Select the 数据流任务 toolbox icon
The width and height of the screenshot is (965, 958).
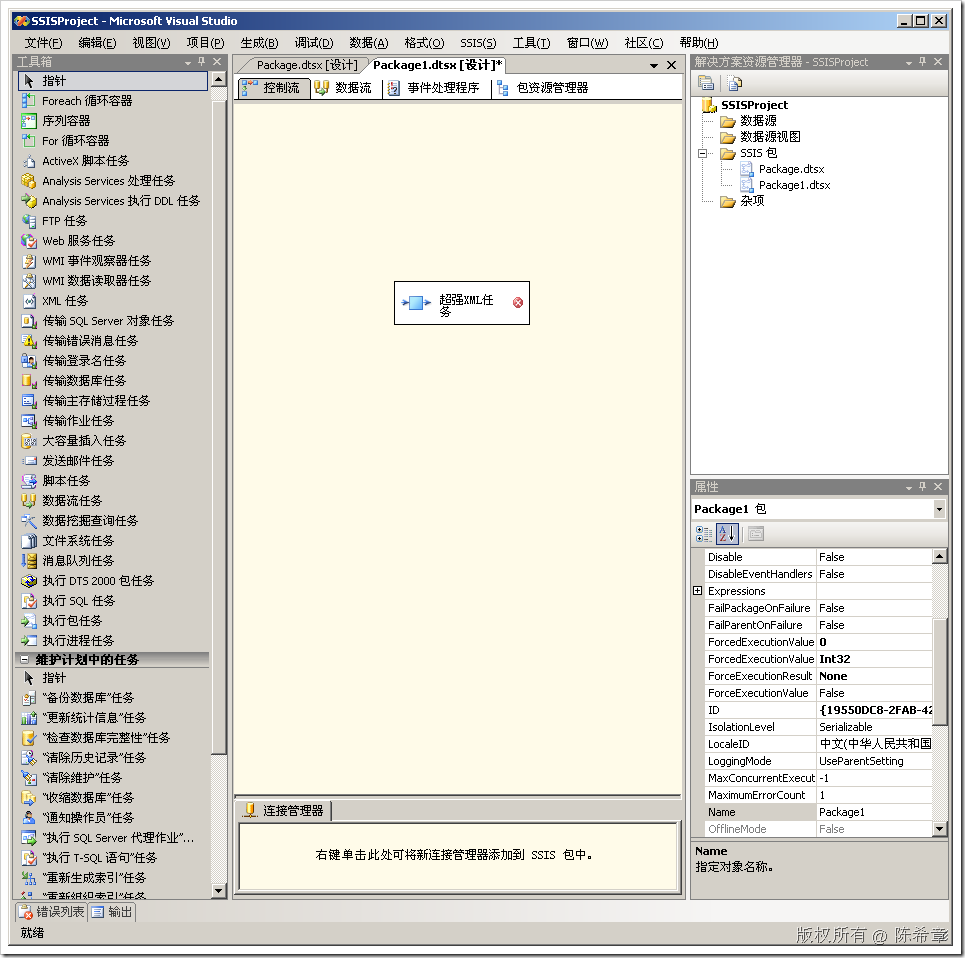tap(28, 500)
